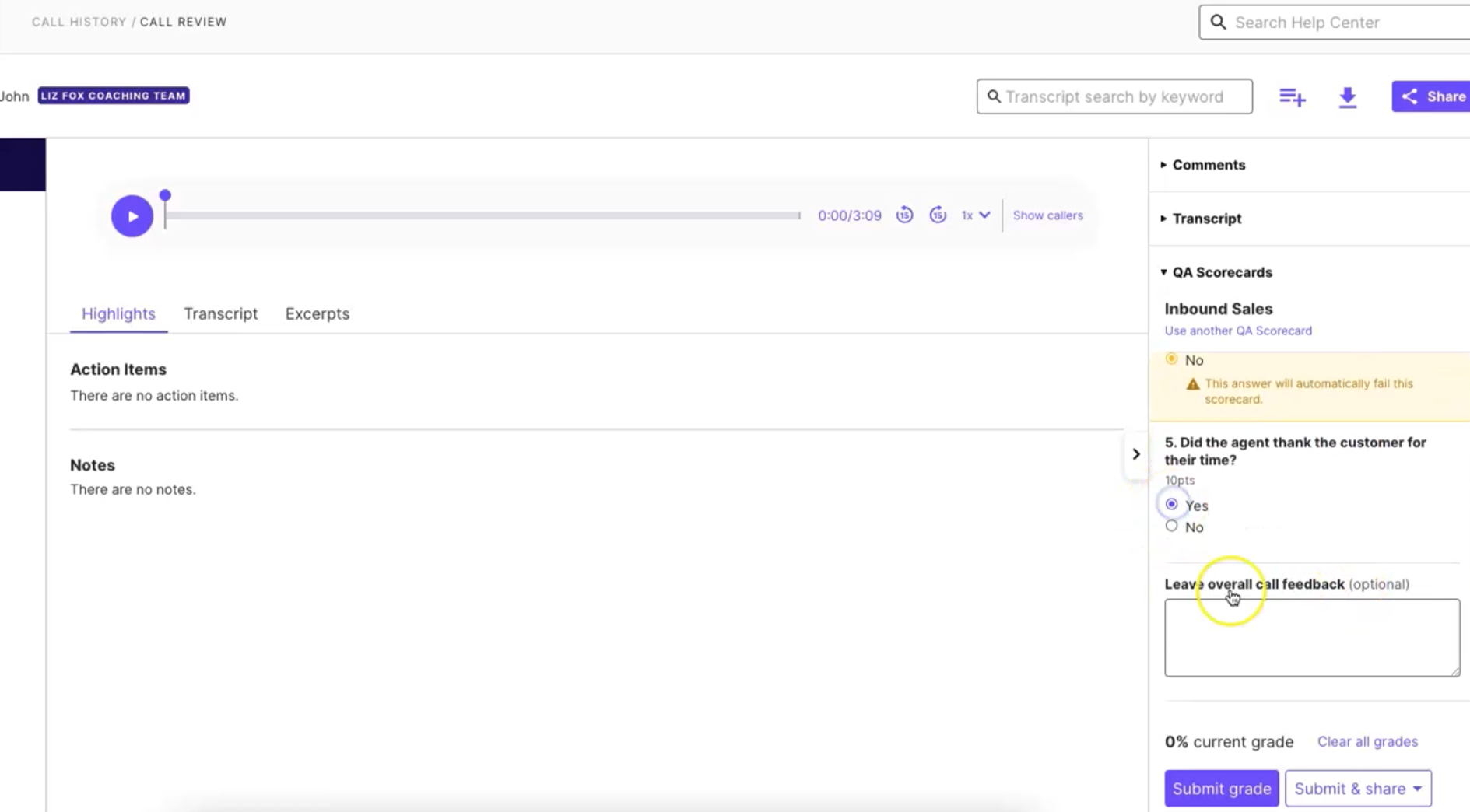Viewport: 1470px width, 812px height.
Task: Click the overall call feedback text box
Action: tap(1312, 637)
